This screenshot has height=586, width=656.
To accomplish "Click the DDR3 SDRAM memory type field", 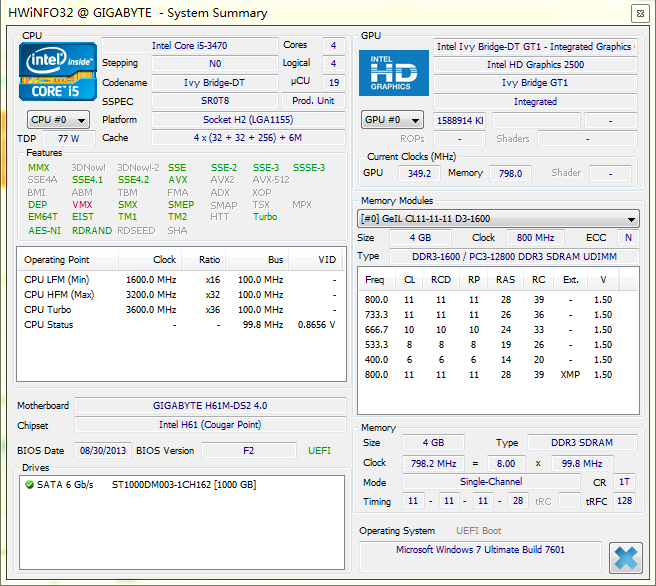I will click(x=582, y=443).
